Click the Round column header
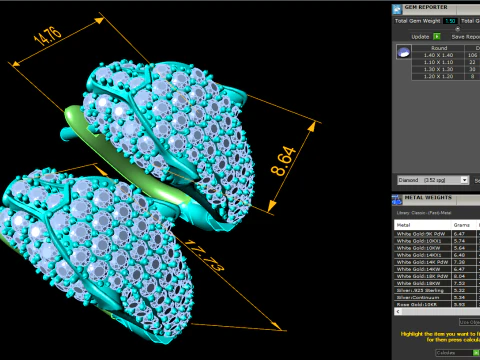The image size is (480, 360). click(438, 48)
